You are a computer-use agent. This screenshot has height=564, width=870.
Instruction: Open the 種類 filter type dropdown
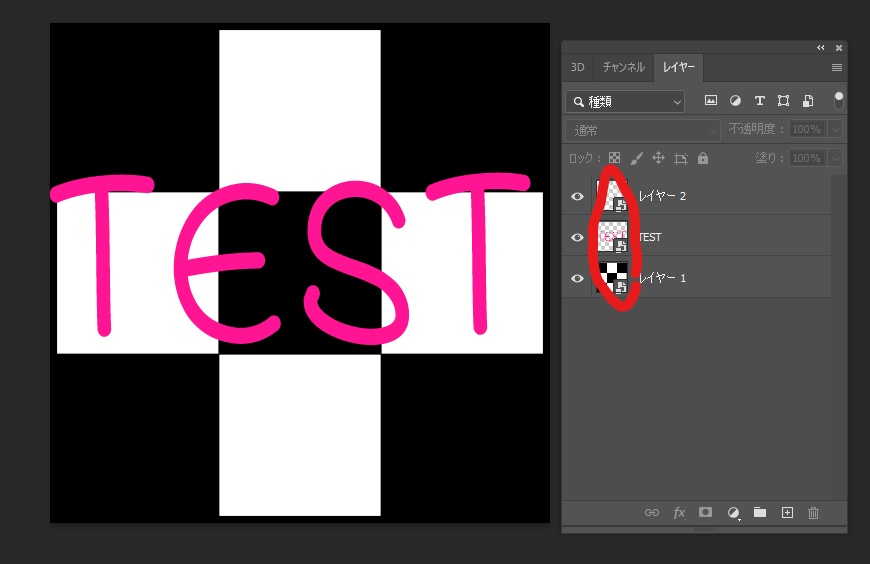point(625,102)
